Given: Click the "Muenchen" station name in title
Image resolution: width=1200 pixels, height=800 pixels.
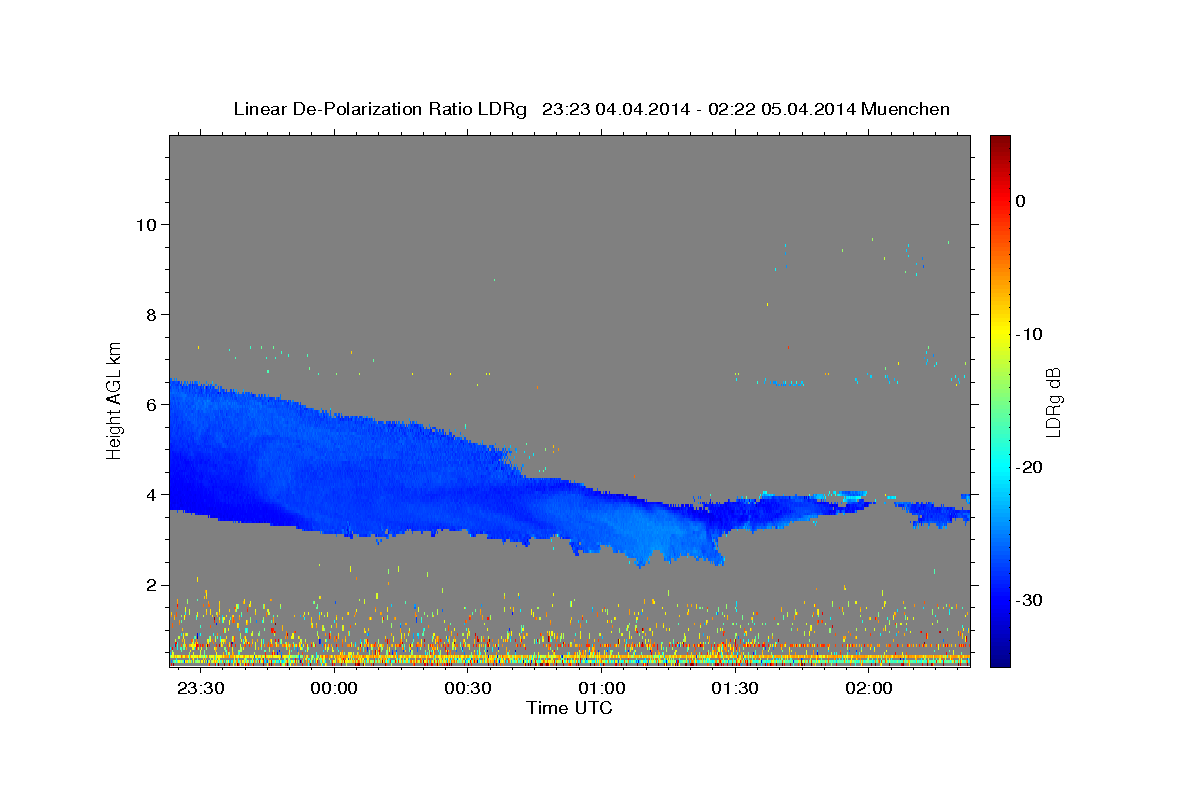Looking at the screenshot, I should pos(906,109).
